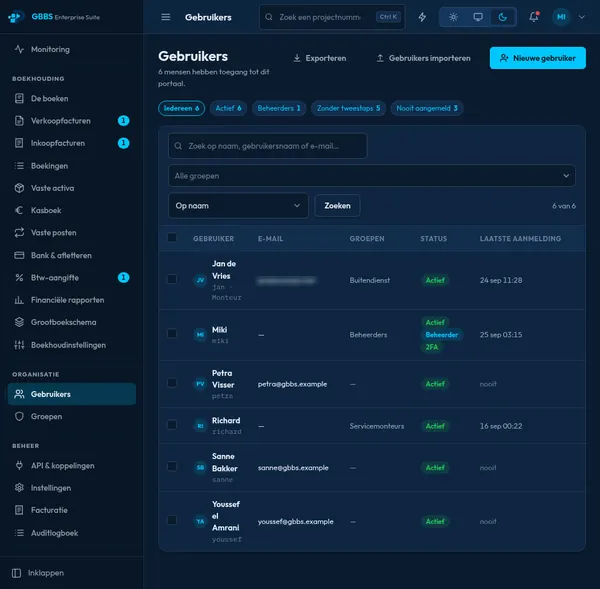Click the Btw-aangifte badge 1
600x589 pixels.
point(123,277)
